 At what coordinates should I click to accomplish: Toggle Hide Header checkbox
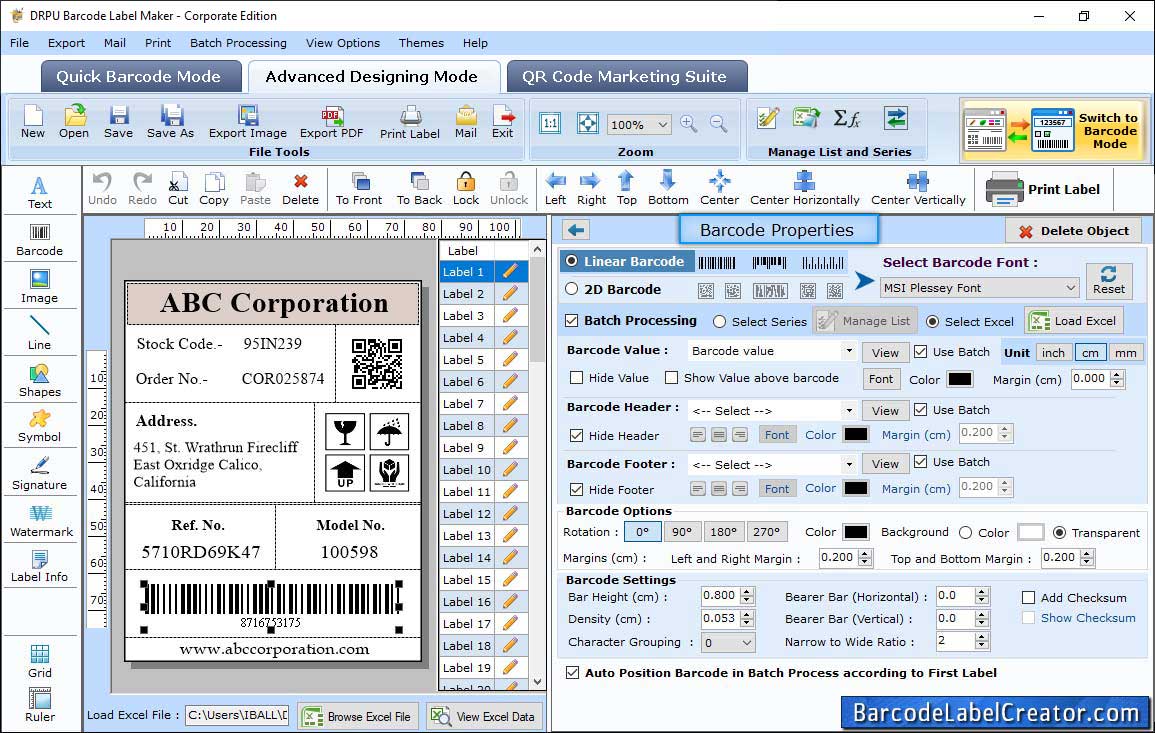577,435
